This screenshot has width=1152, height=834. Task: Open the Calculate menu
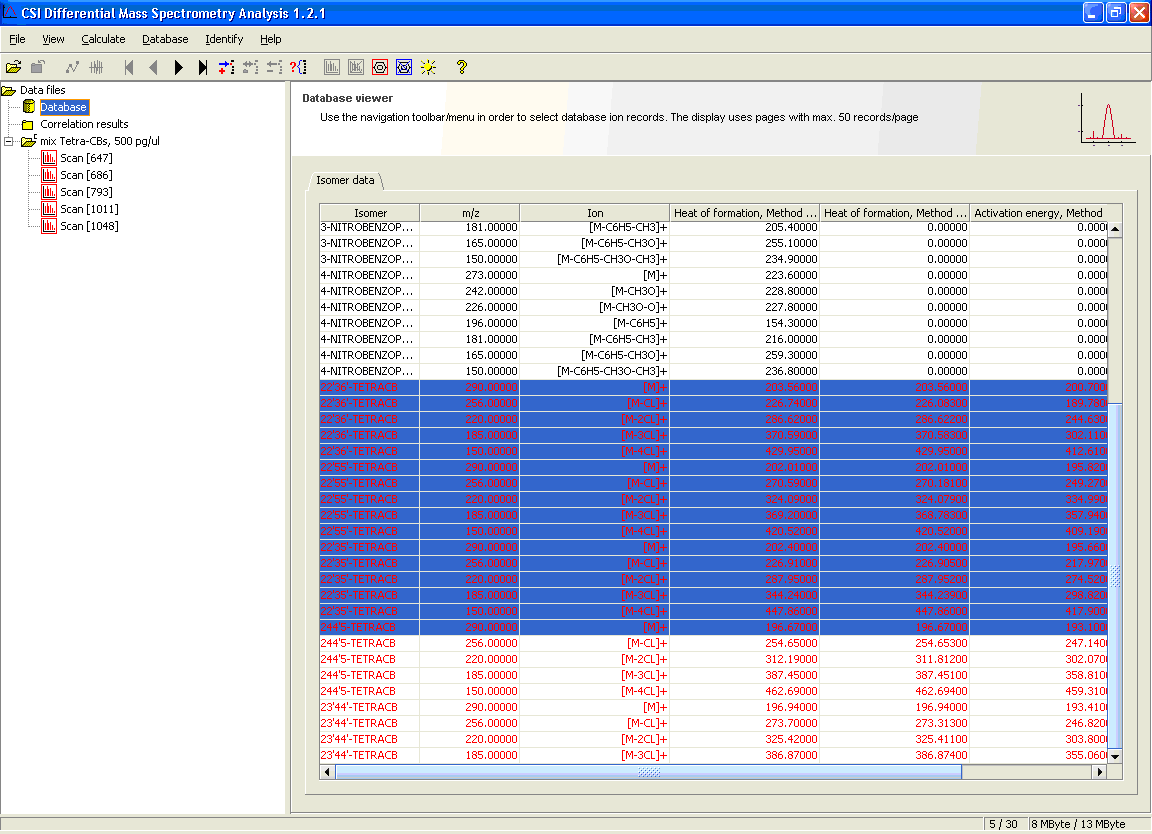coord(103,39)
